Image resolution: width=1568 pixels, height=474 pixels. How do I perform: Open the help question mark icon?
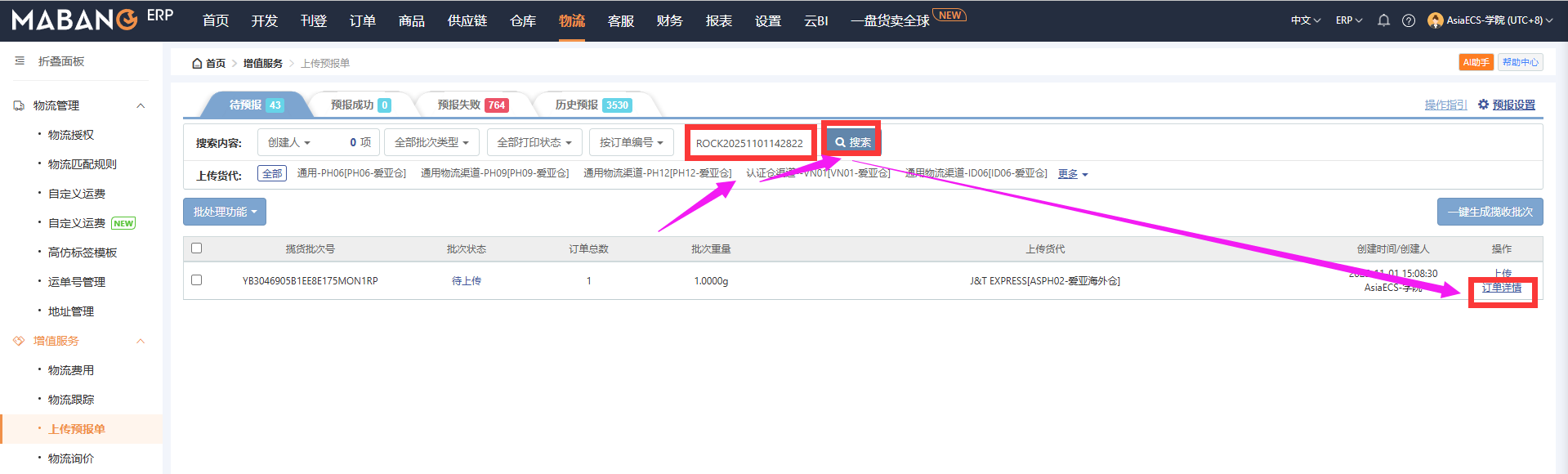1409,20
